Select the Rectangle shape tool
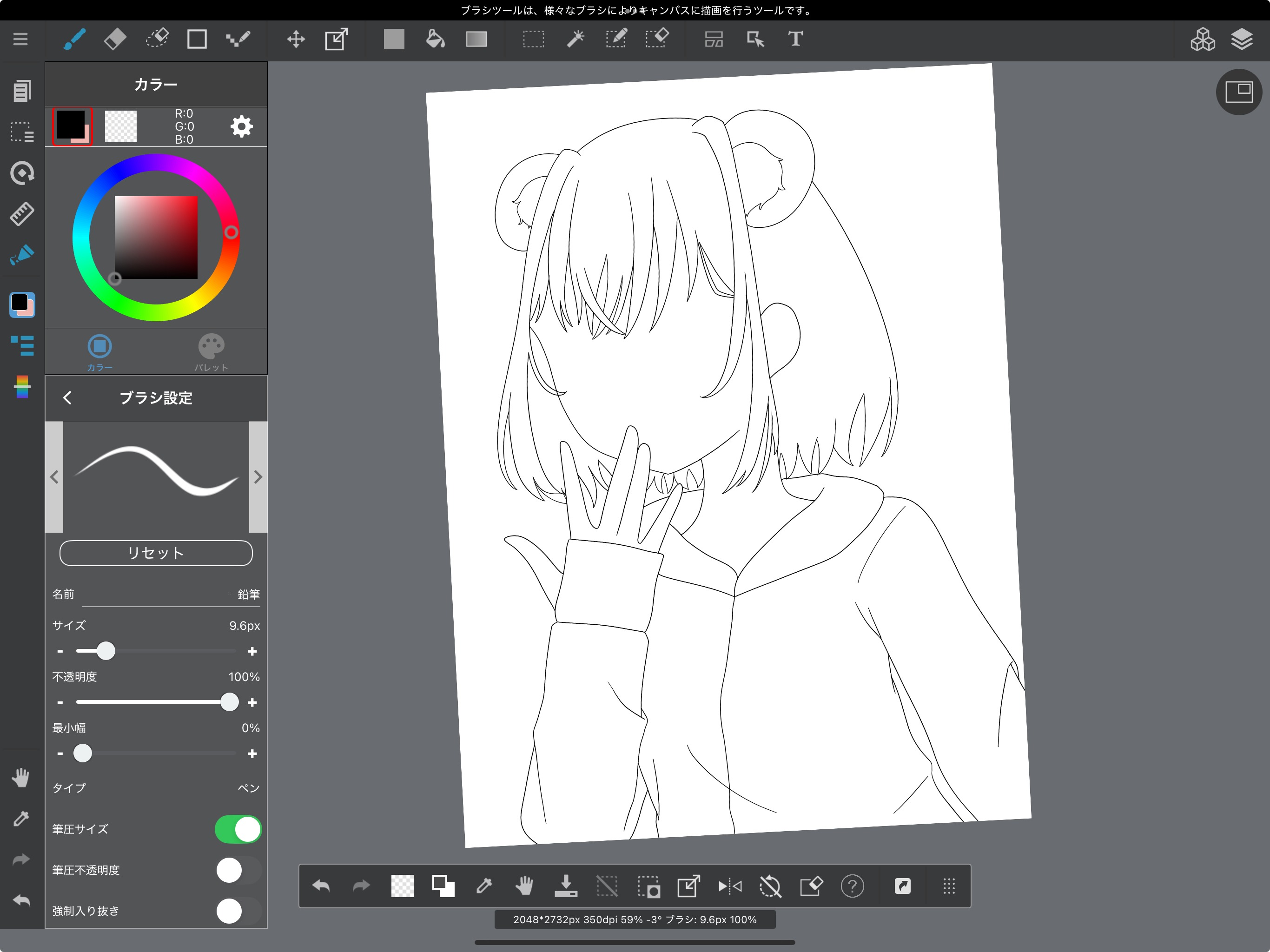Screen dimensions: 1270x952 pos(197,39)
